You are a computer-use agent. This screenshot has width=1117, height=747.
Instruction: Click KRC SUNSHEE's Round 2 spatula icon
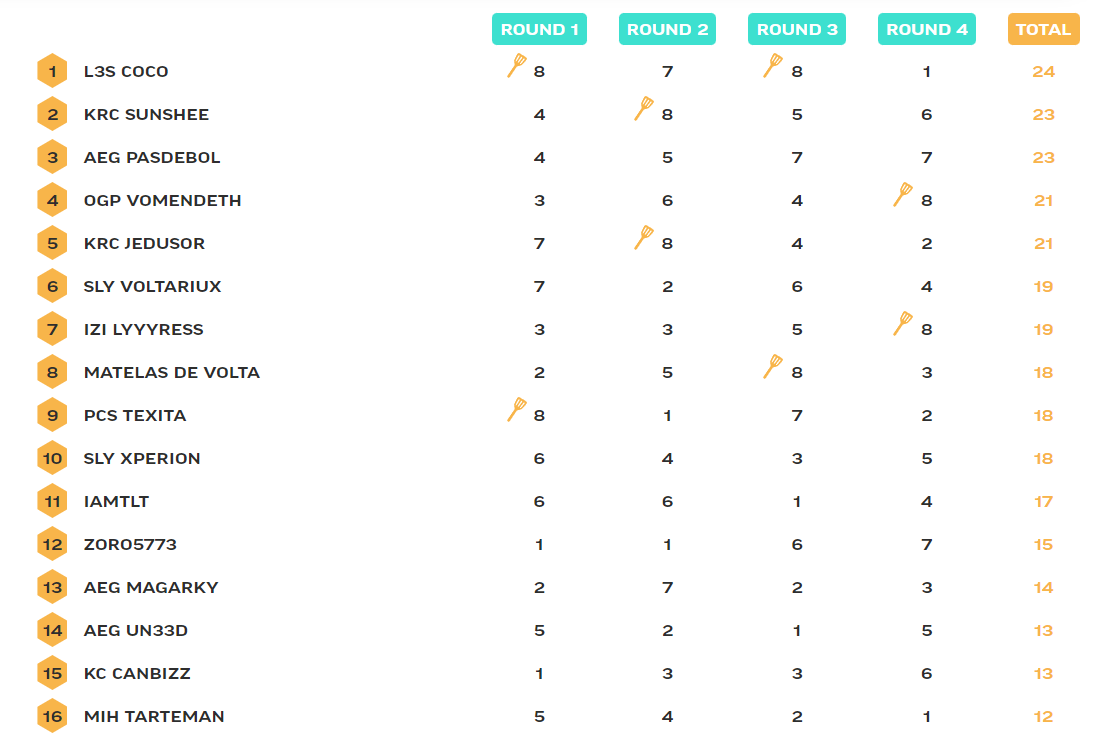coord(644,109)
